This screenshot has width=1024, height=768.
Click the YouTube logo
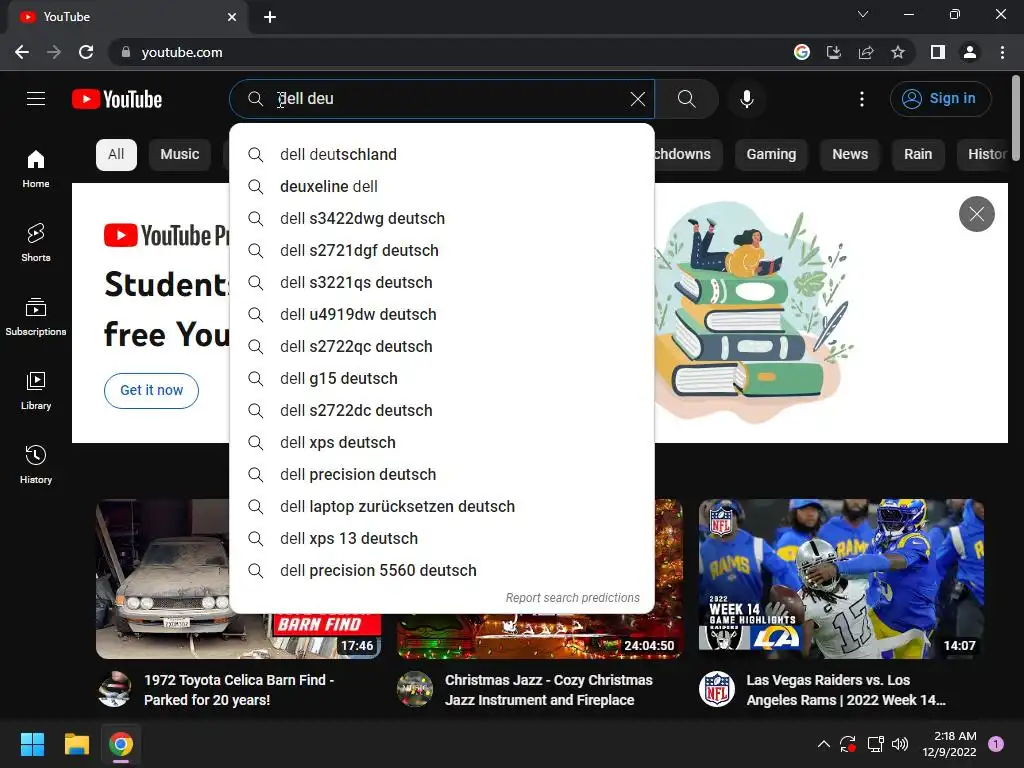tap(117, 99)
